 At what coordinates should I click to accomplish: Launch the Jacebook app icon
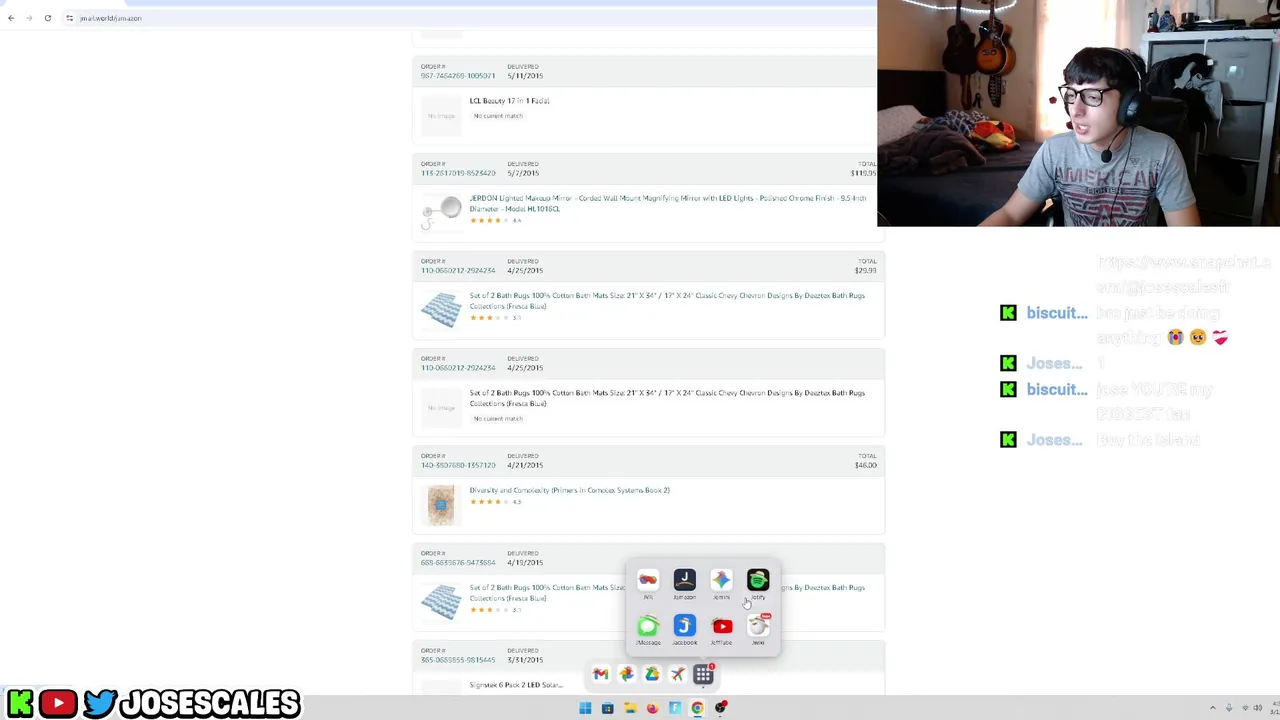click(684, 626)
